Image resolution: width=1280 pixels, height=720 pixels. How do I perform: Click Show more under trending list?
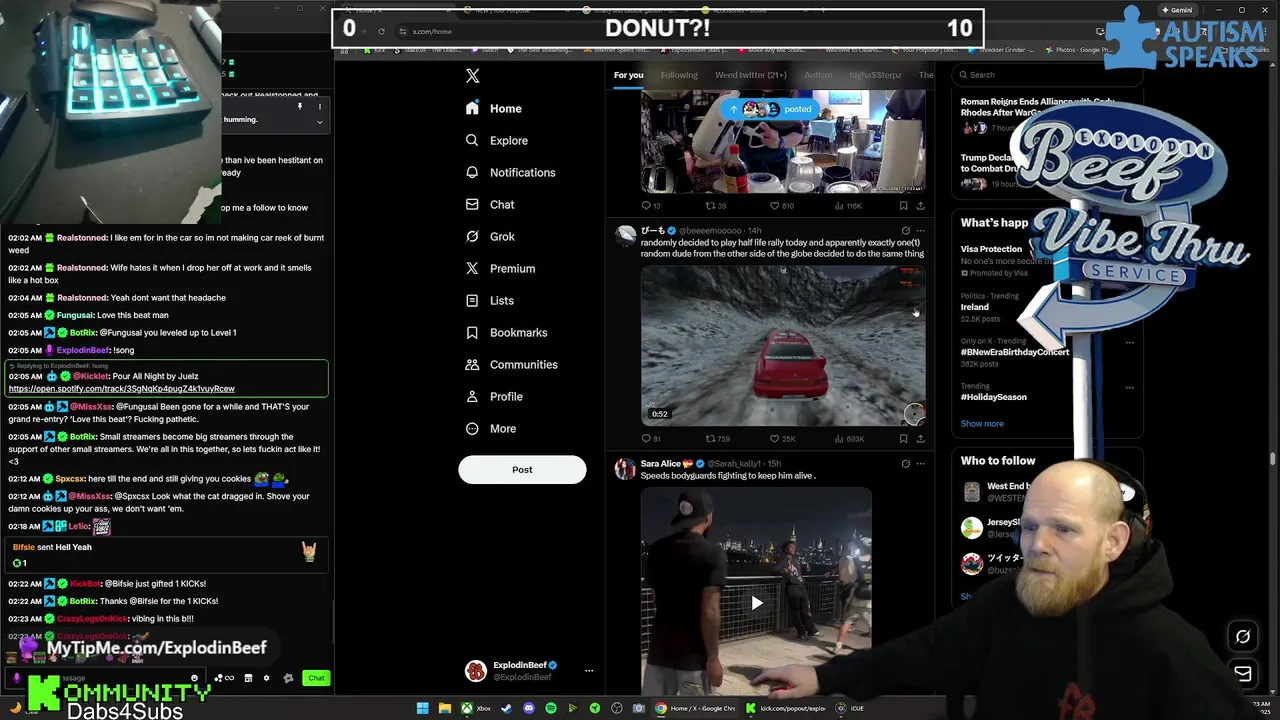pyautogui.click(x=982, y=424)
